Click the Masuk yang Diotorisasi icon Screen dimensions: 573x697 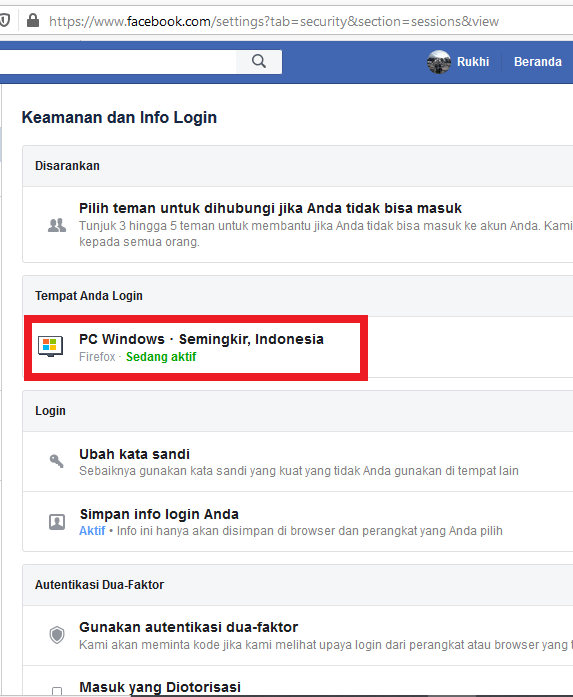click(57, 691)
